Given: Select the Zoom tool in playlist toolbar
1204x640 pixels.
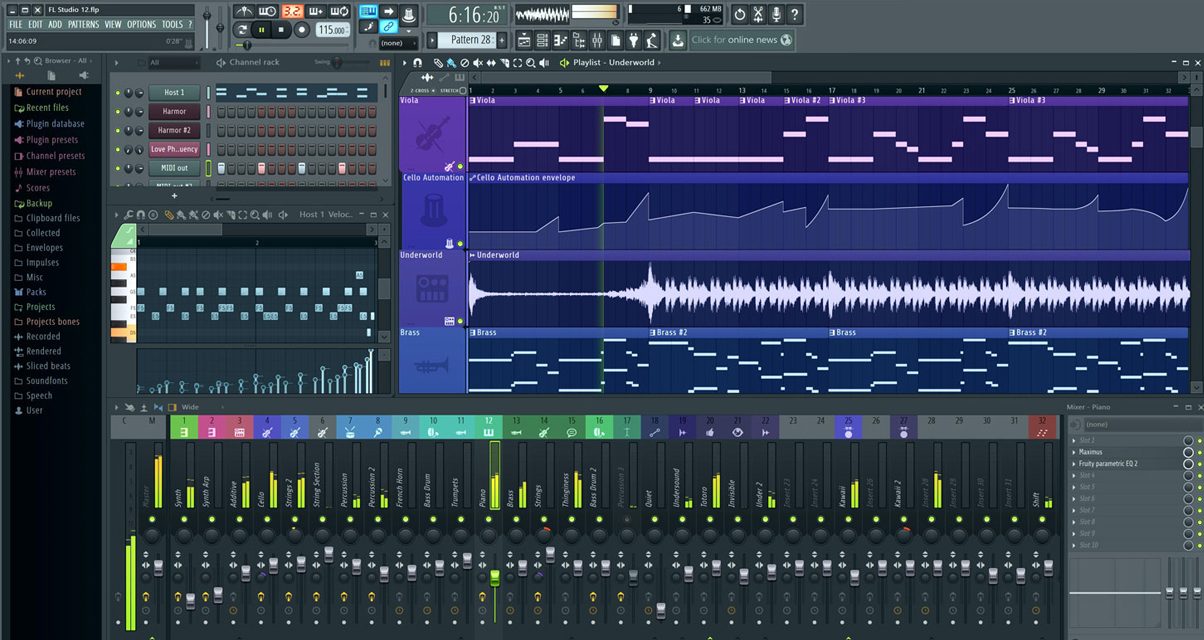Looking at the screenshot, I should 530,62.
